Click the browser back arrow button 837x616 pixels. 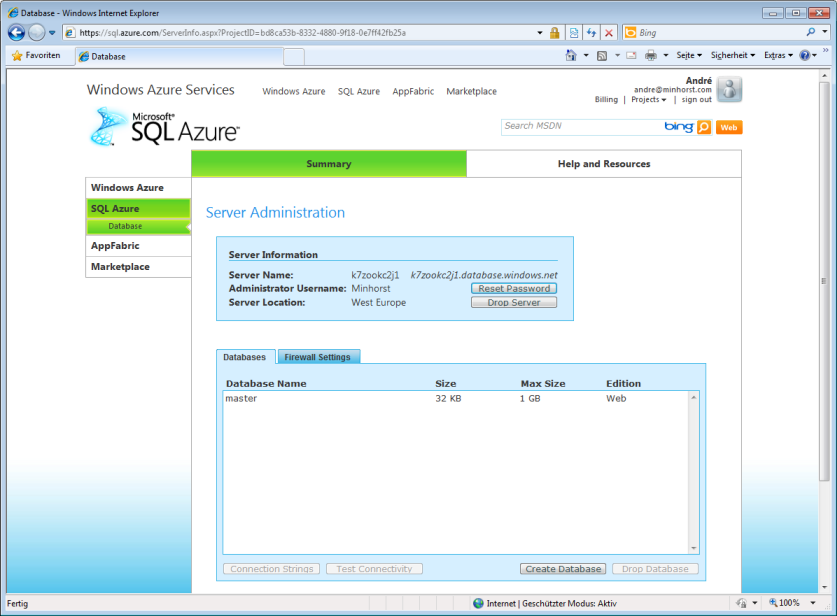click(x=16, y=32)
